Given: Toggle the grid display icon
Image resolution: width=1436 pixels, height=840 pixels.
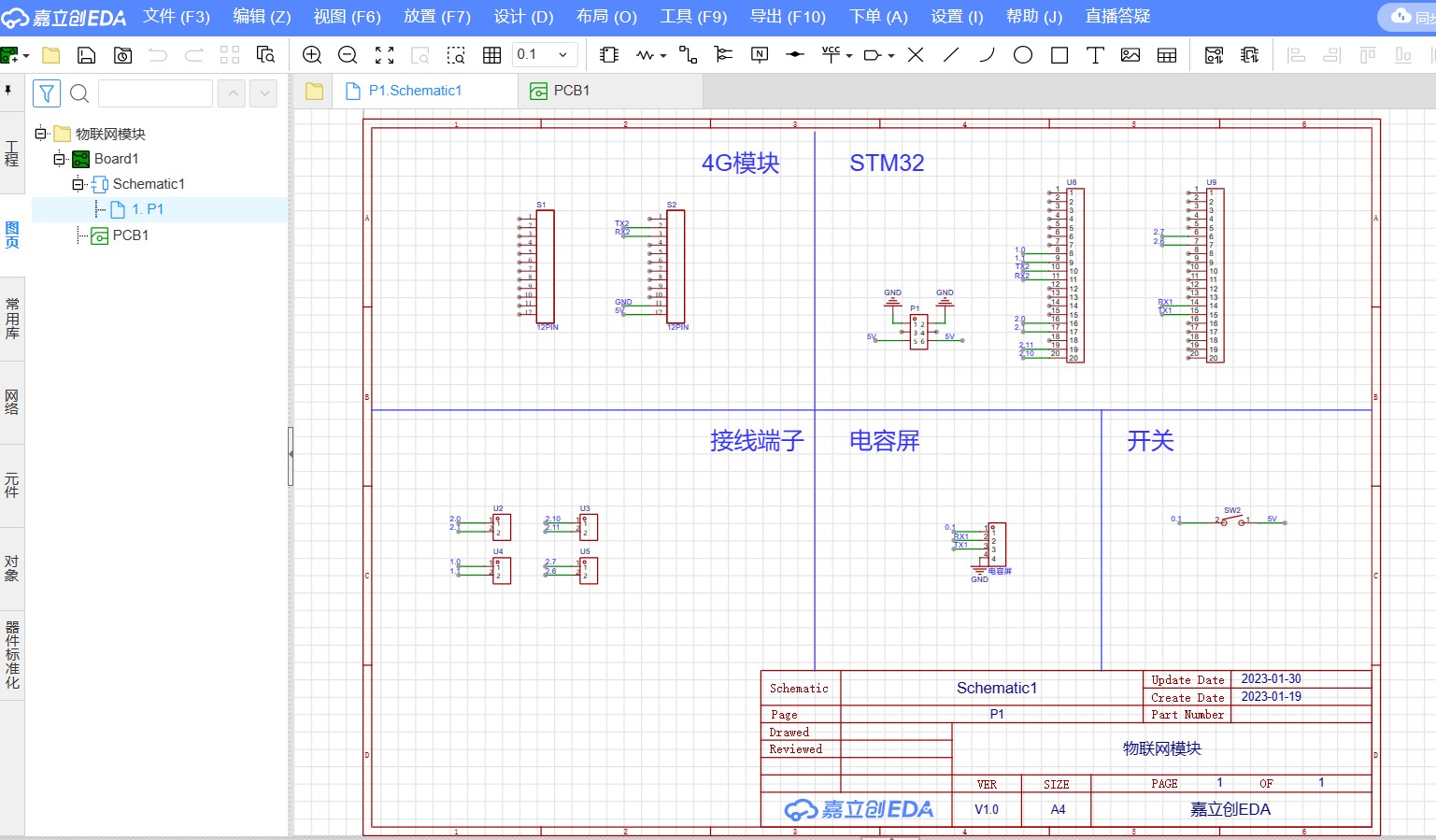Looking at the screenshot, I should pyautogui.click(x=492, y=55).
